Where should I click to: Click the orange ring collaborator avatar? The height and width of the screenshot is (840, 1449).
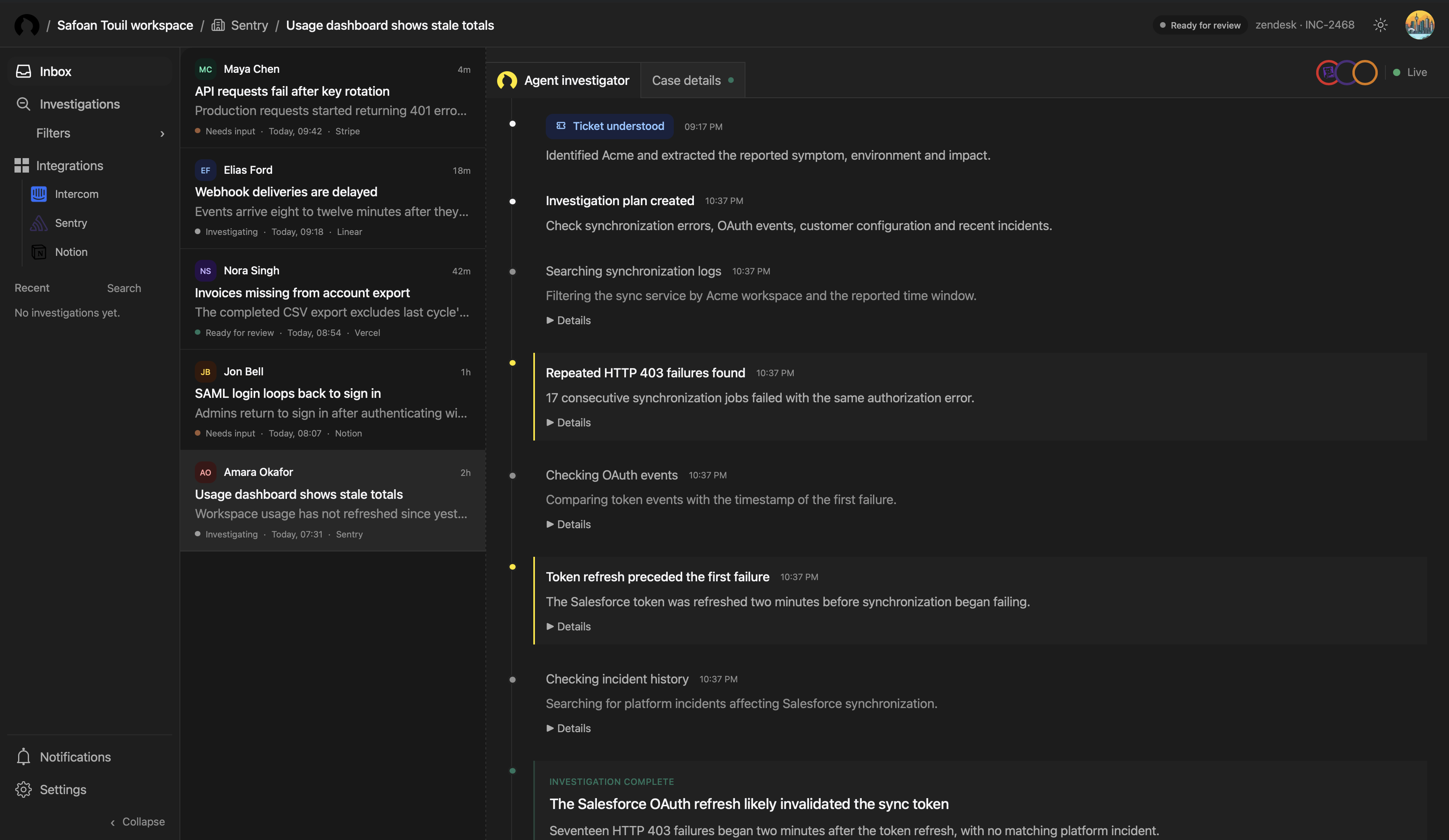(1364, 72)
